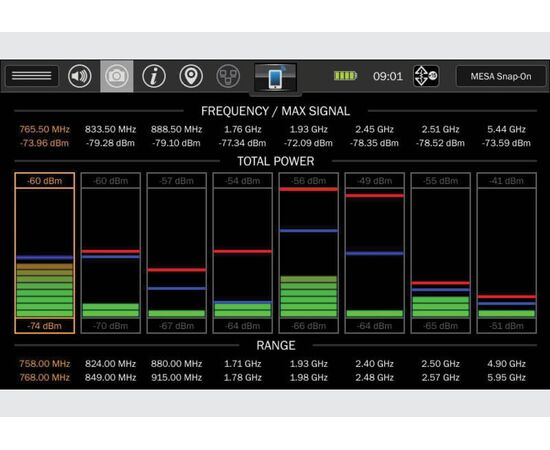Click the up-down arrows scaling icon

(x=426, y=76)
